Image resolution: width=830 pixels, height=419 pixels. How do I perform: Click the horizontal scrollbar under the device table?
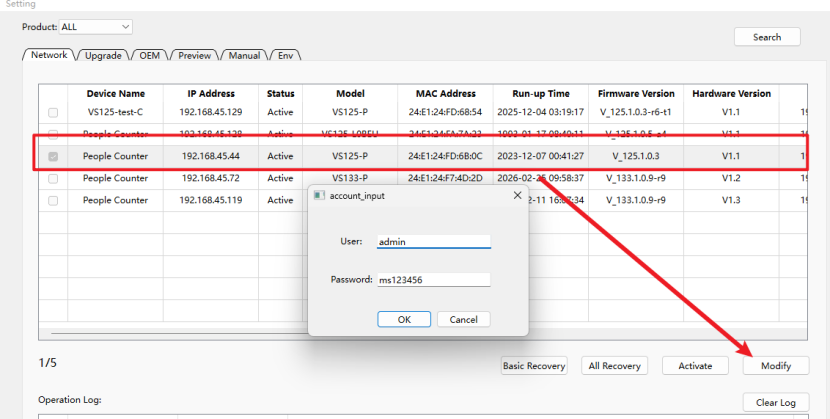point(422,334)
